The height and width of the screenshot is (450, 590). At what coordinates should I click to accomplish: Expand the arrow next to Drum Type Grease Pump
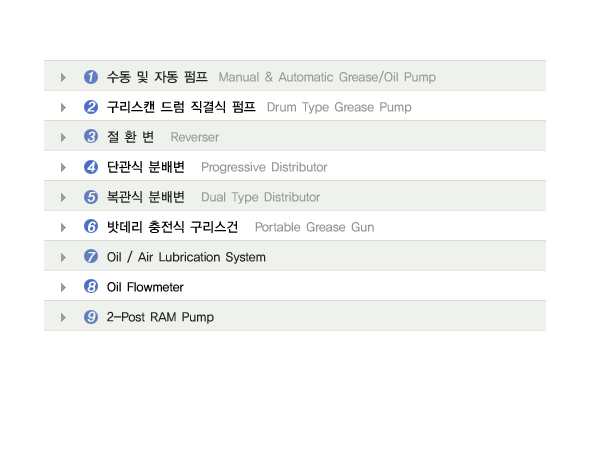63,108
